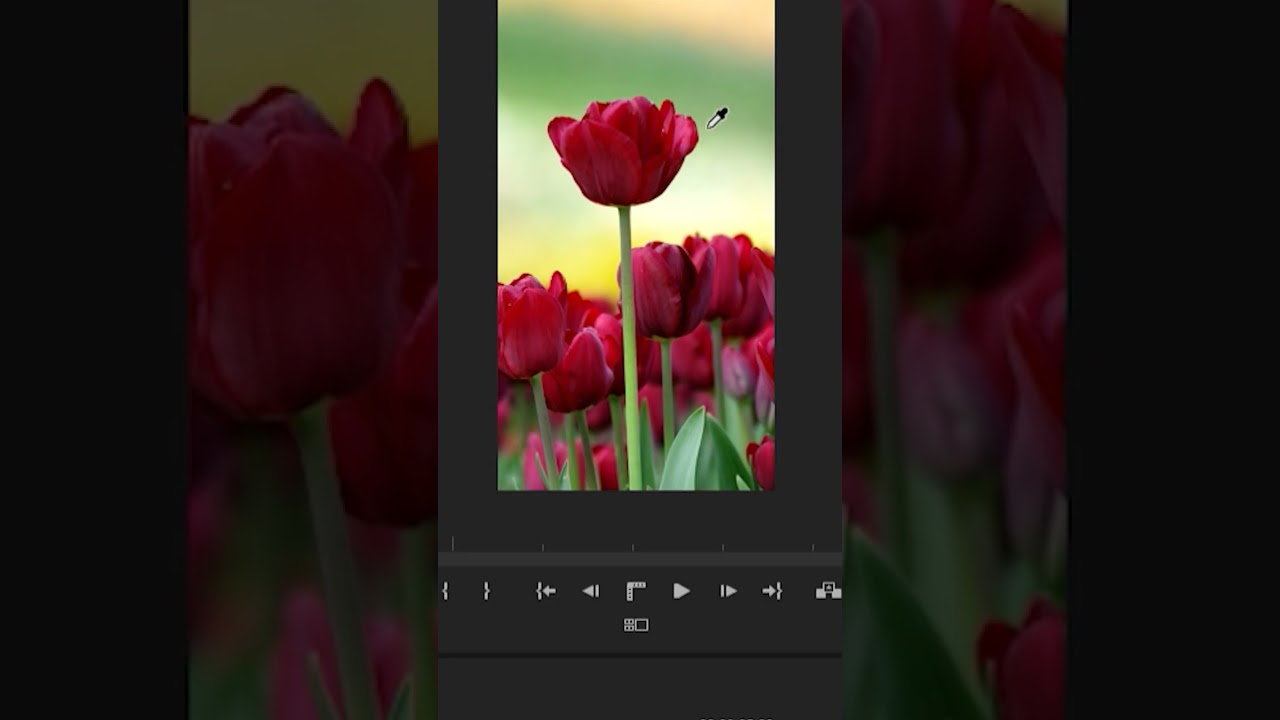Click the monitor time ruler

pyautogui.click(x=640, y=543)
